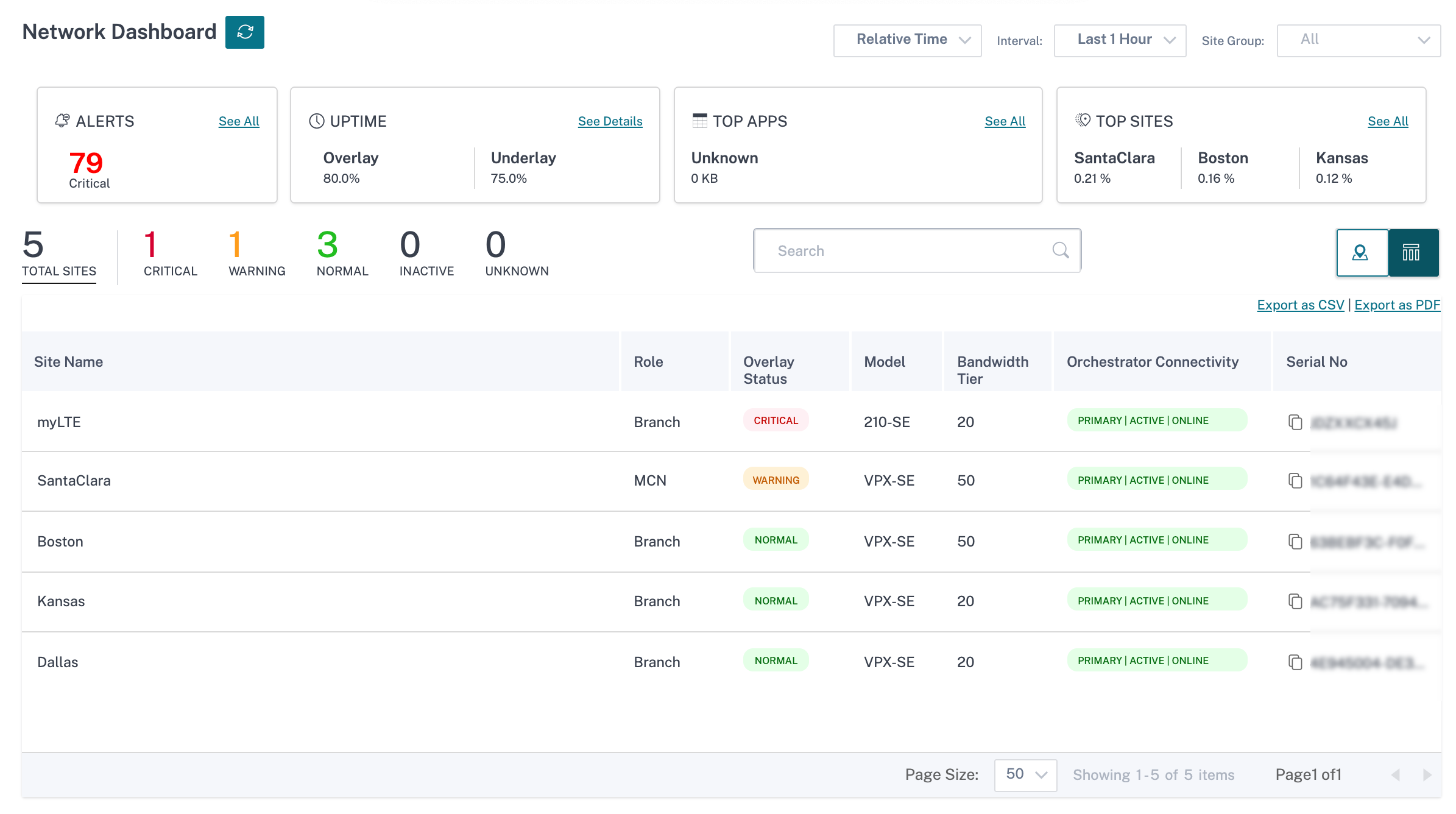Open See All link in Alerts card
The image size is (1456, 814).
[239, 121]
